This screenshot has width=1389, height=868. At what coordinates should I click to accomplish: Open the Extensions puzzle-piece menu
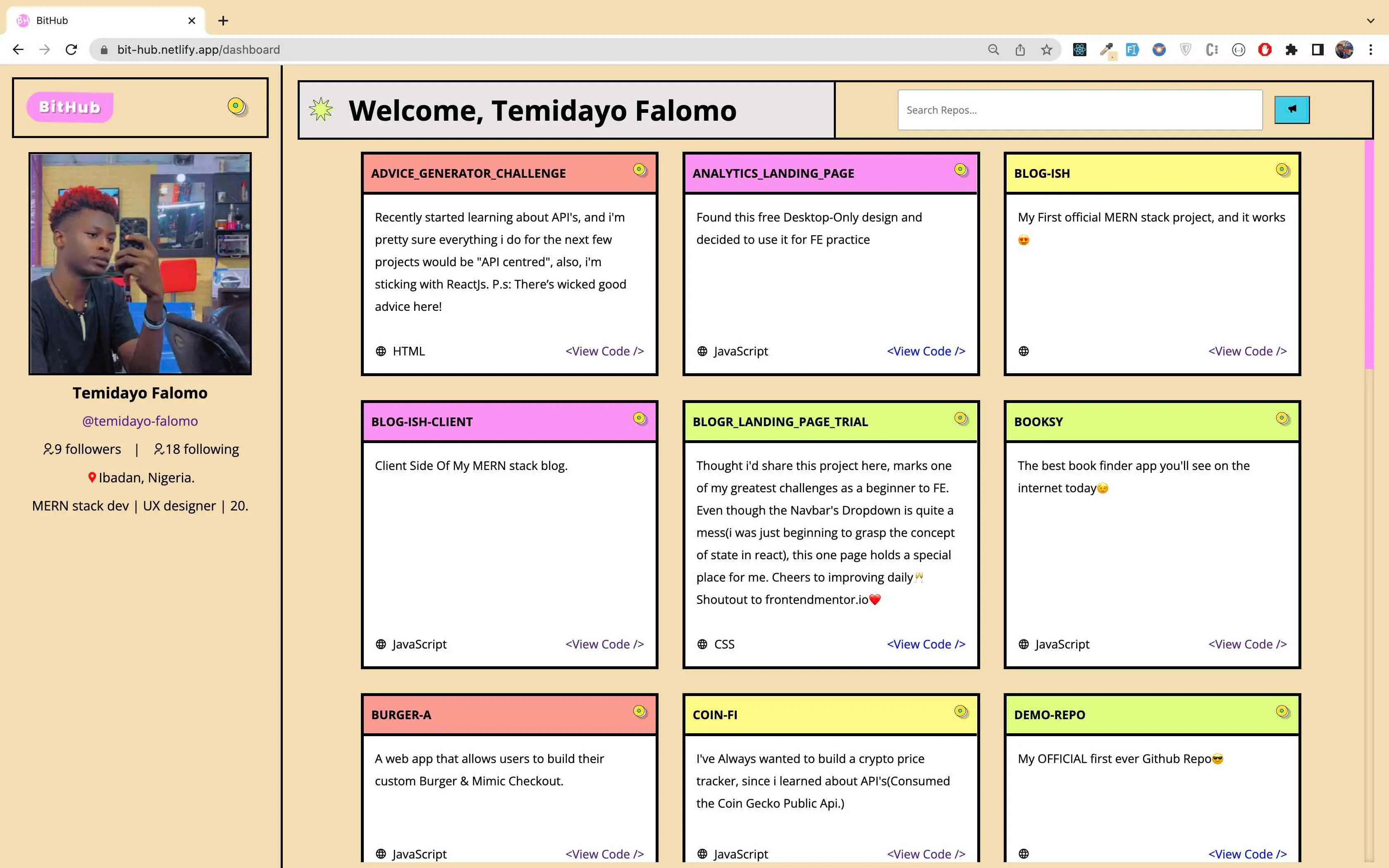coord(1291,49)
